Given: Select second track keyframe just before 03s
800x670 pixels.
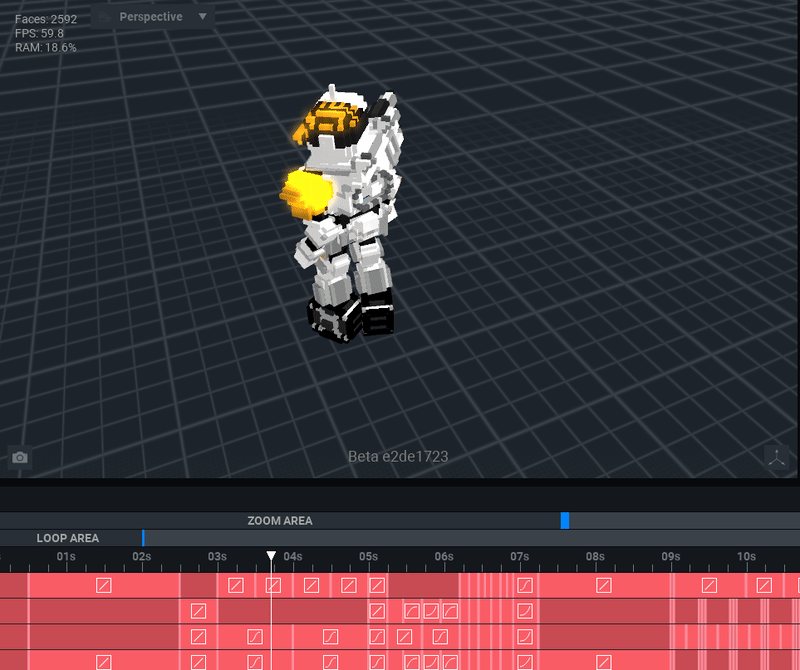Looking at the screenshot, I should click(198, 611).
